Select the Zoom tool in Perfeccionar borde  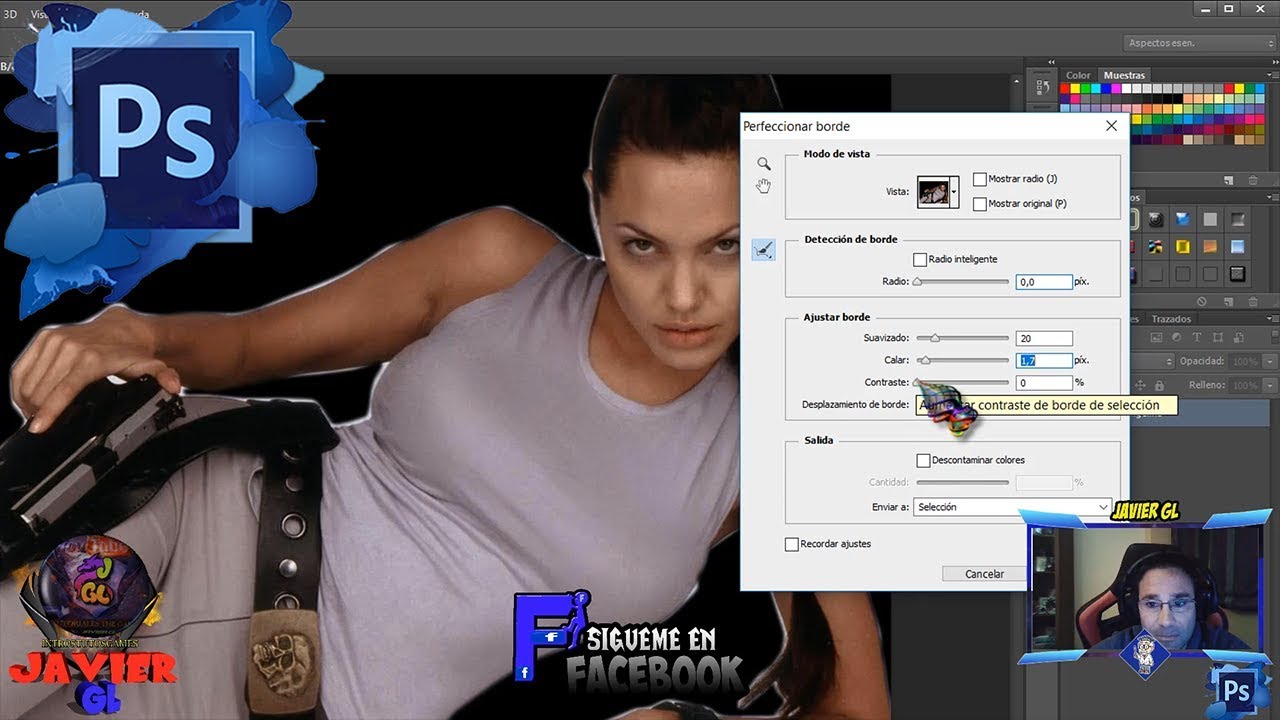point(764,163)
